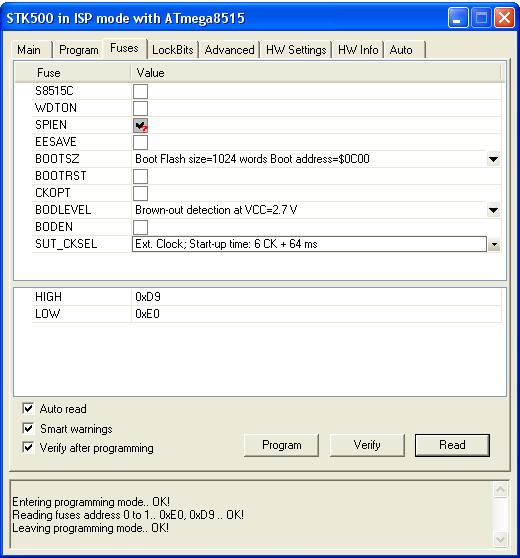
Task: Enable the S8515C fuse checkbox
Action: [141, 91]
